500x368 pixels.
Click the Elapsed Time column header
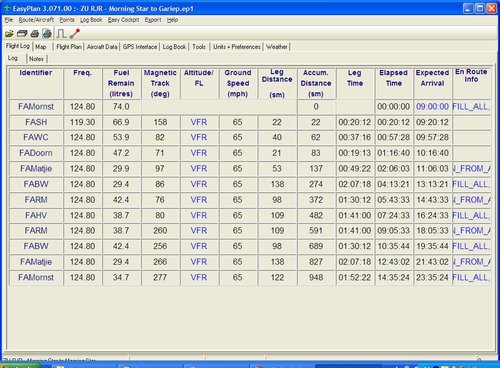tap(394, 83)
